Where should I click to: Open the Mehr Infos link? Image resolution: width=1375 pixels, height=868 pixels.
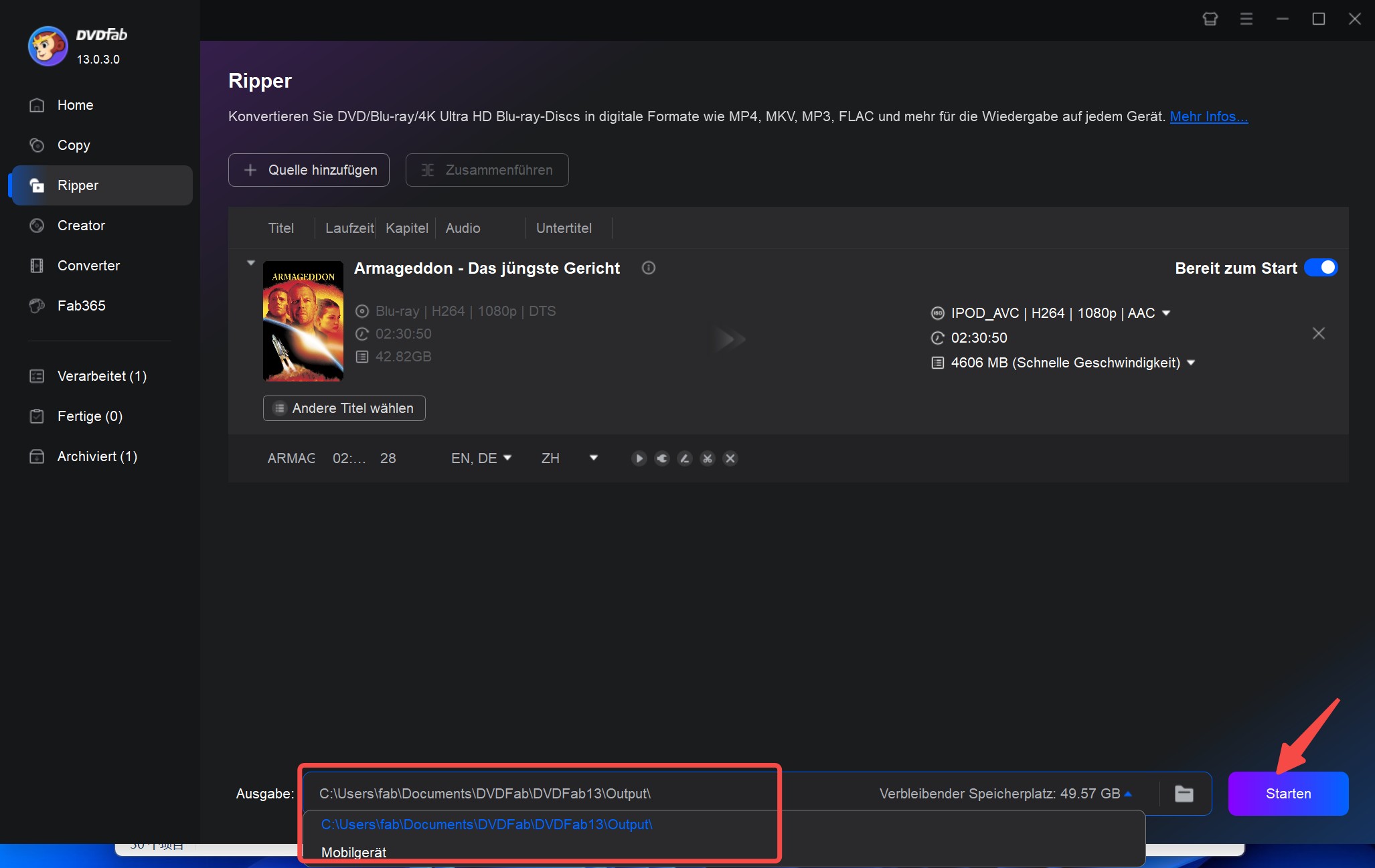pos(1208,116)
